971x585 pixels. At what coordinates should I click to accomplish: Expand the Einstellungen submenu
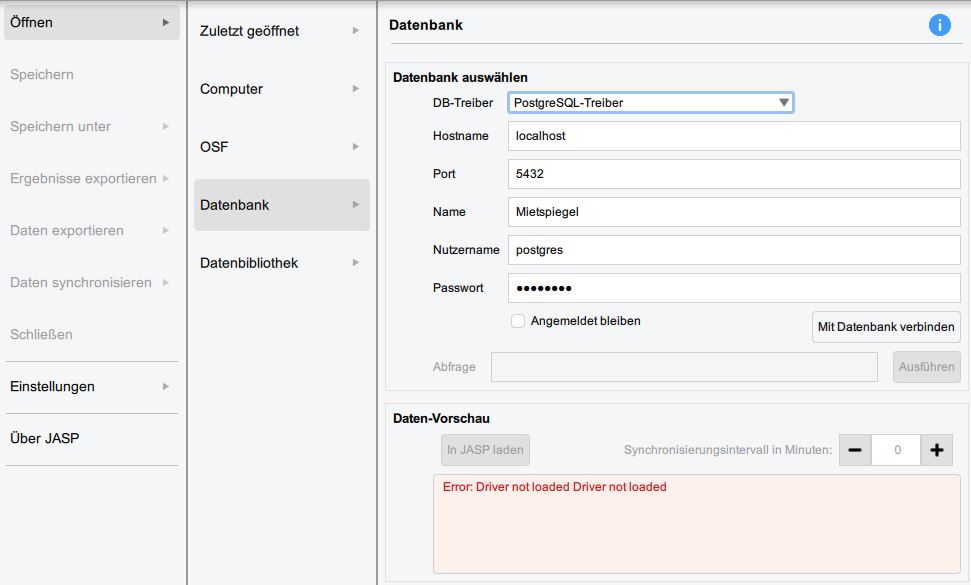[90, 386]
